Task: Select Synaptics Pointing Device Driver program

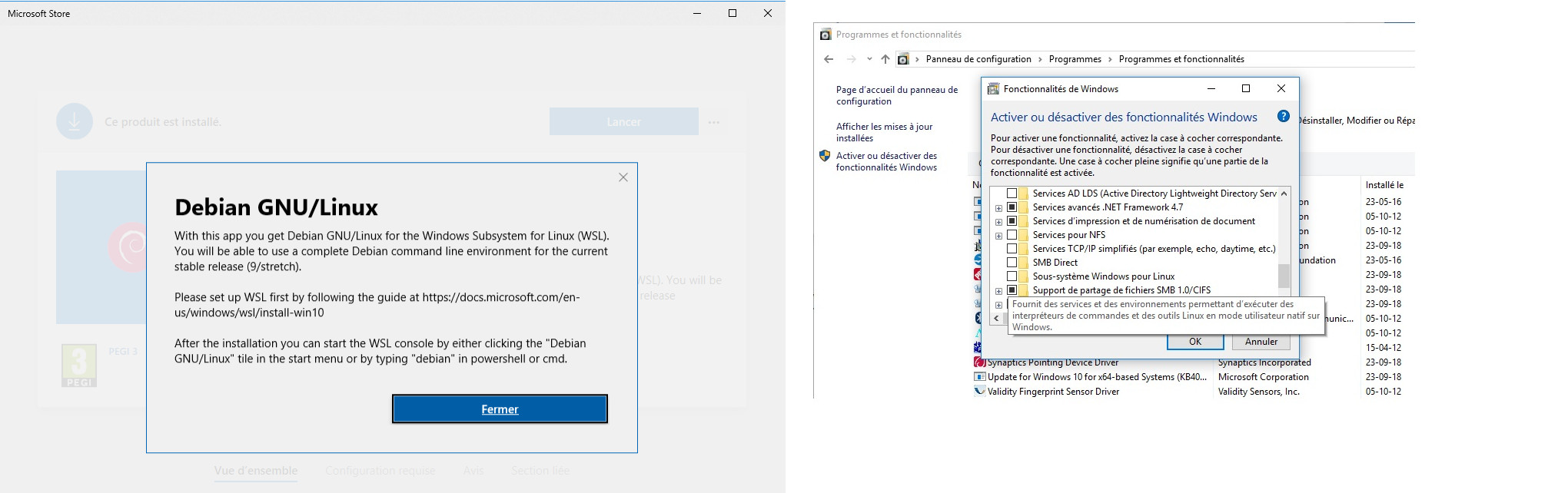Action: (x=1053, y=362)
